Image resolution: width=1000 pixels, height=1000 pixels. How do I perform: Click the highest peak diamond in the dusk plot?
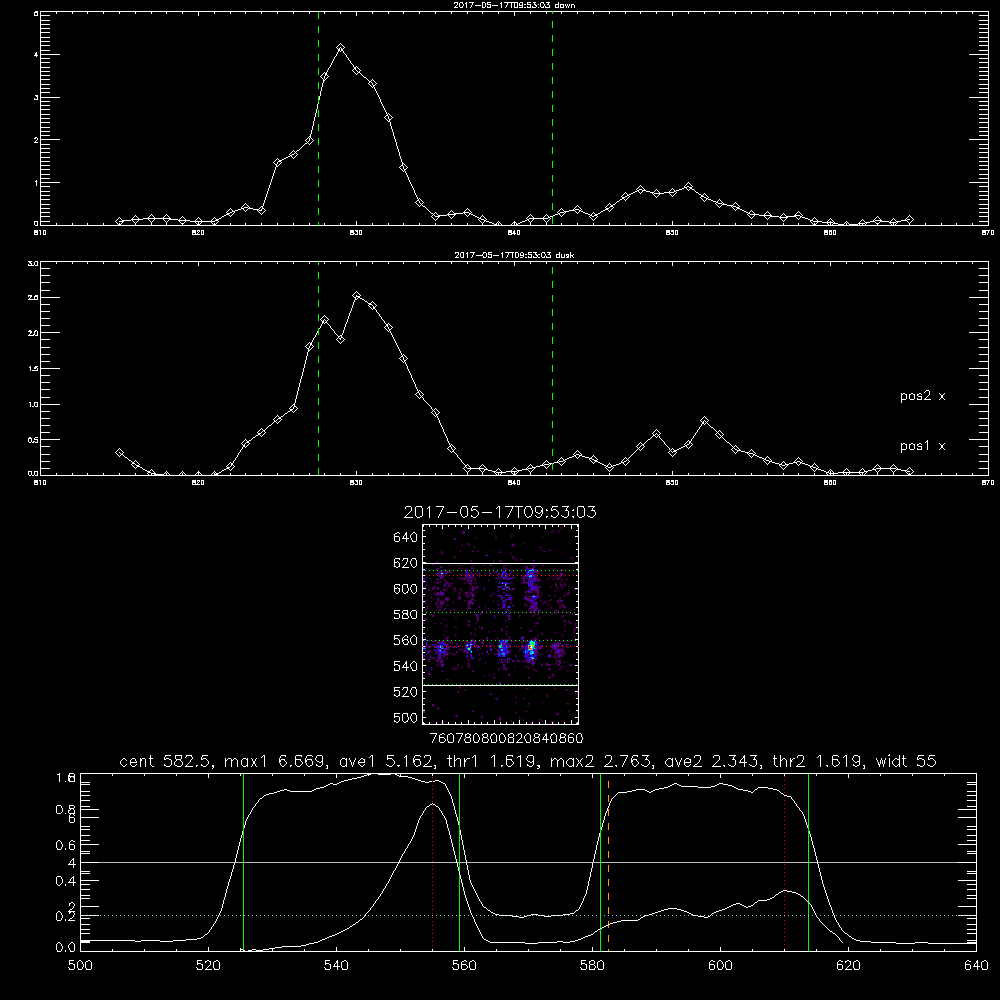tap(357, 296)
